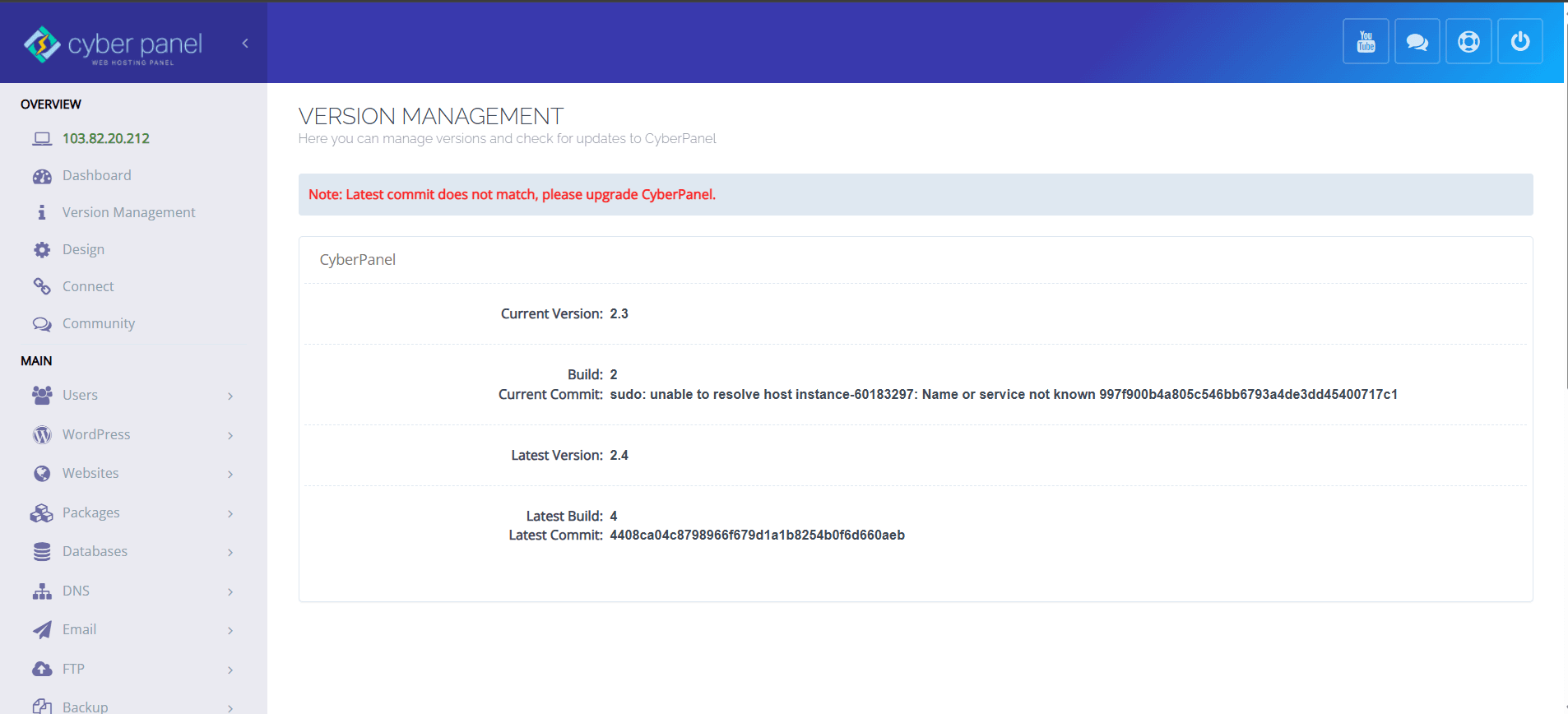Open the Email menu section
The image size is (1568, 714).
(79, 630)
